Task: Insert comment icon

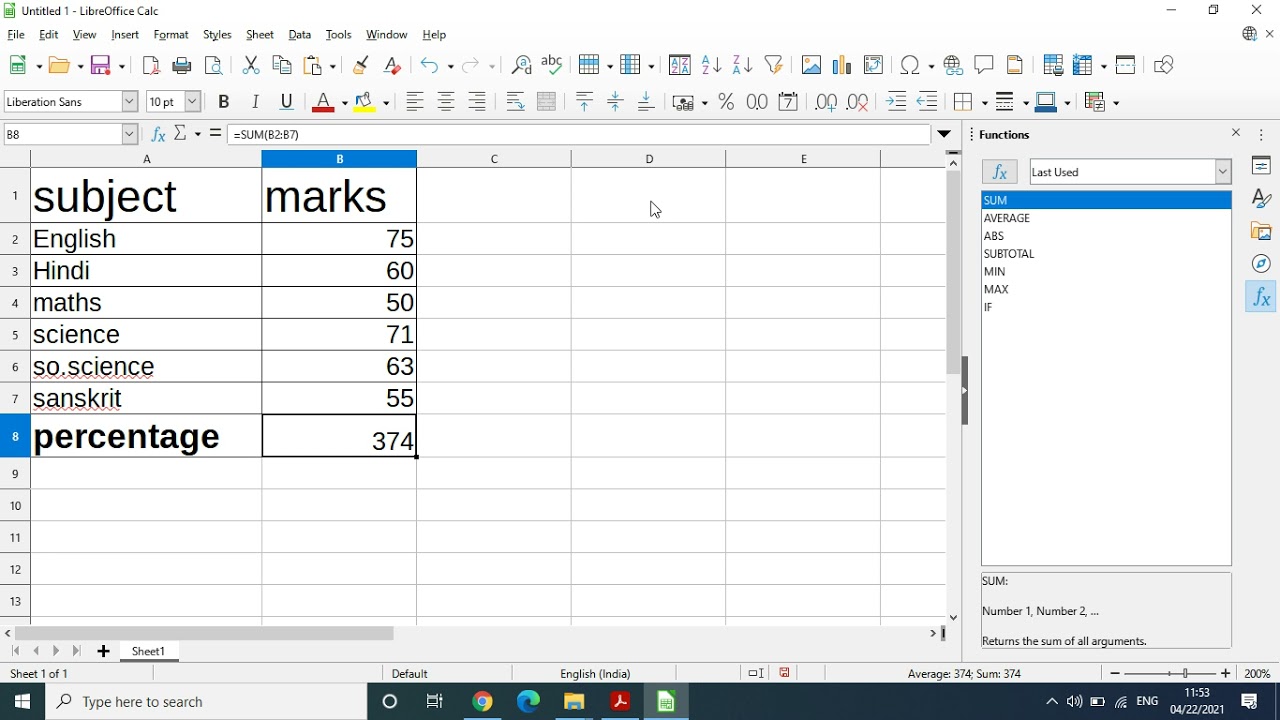Action: (984, 65)
